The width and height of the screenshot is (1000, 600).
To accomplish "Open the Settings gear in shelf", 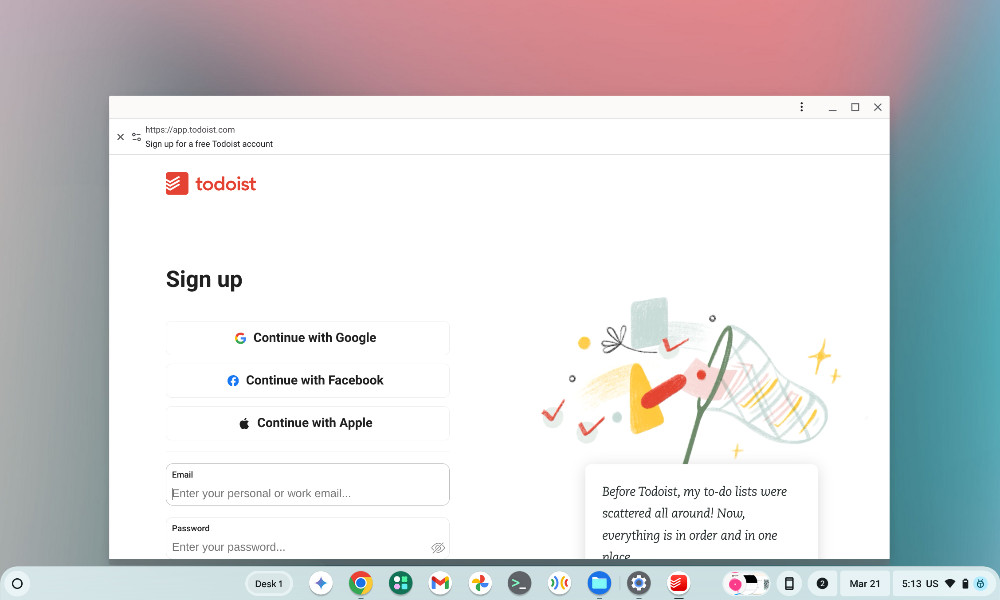I will point(638,583).
